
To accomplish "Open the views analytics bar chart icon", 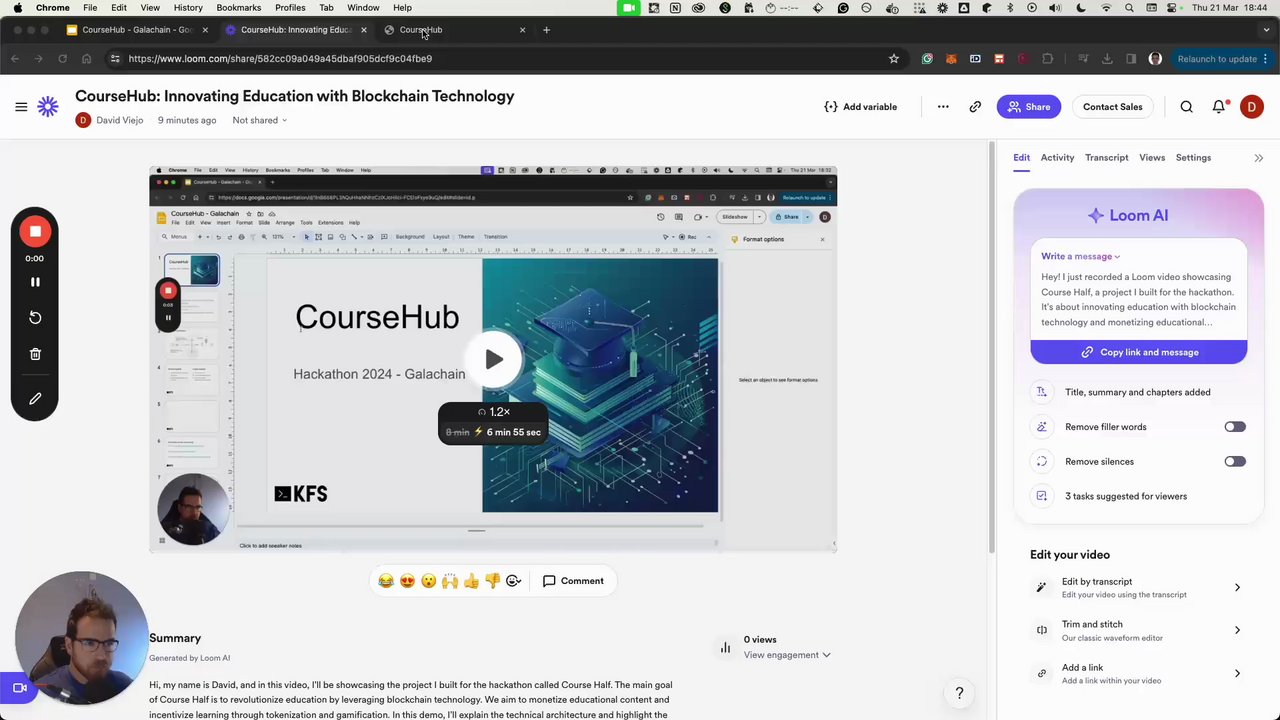I will [x=725, y=648].
